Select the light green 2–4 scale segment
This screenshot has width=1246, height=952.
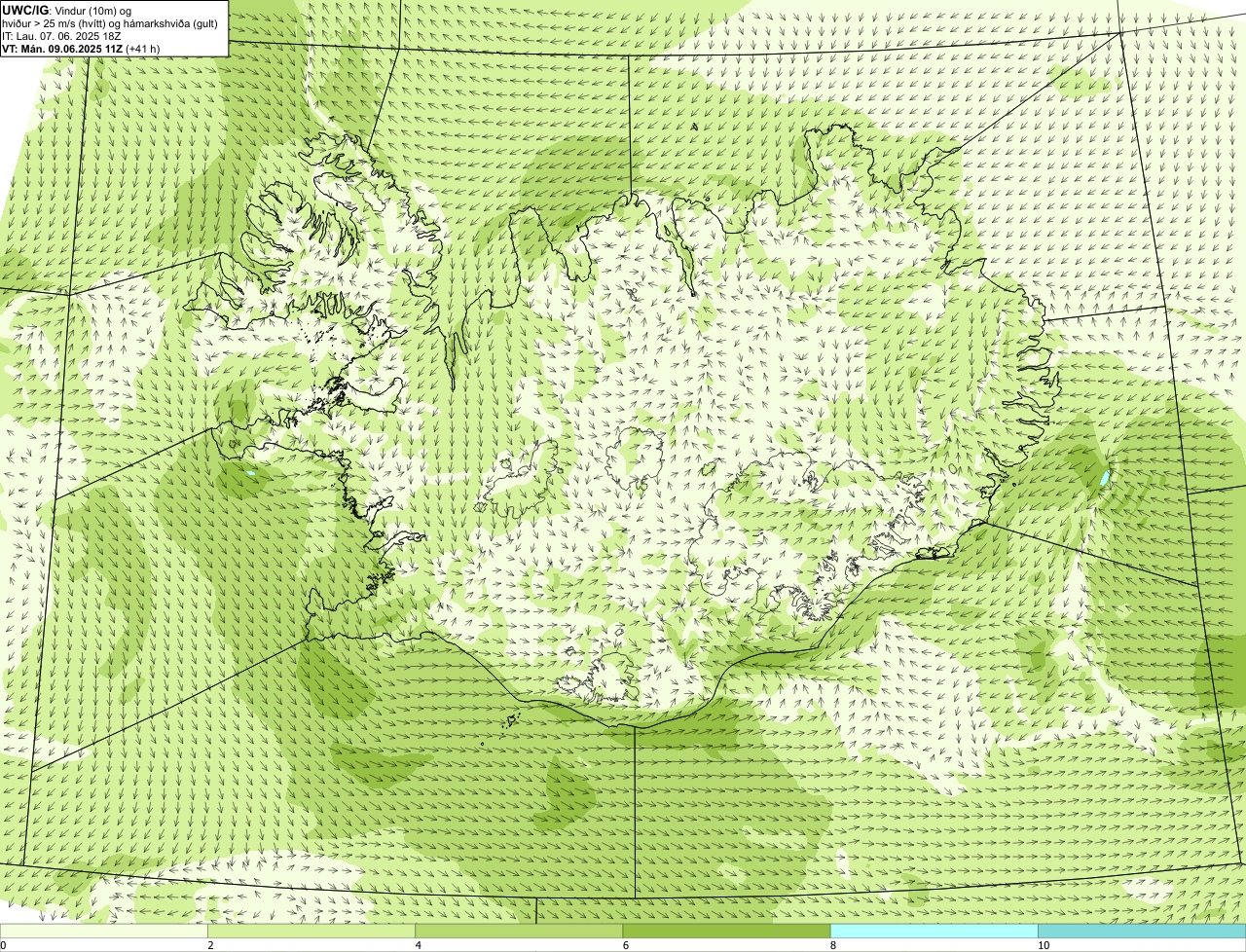(x=311, y=931)
